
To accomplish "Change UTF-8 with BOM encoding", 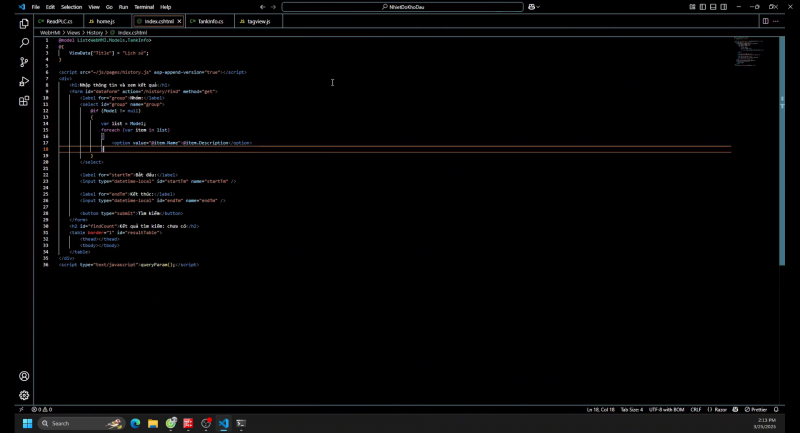I will 666,410.
